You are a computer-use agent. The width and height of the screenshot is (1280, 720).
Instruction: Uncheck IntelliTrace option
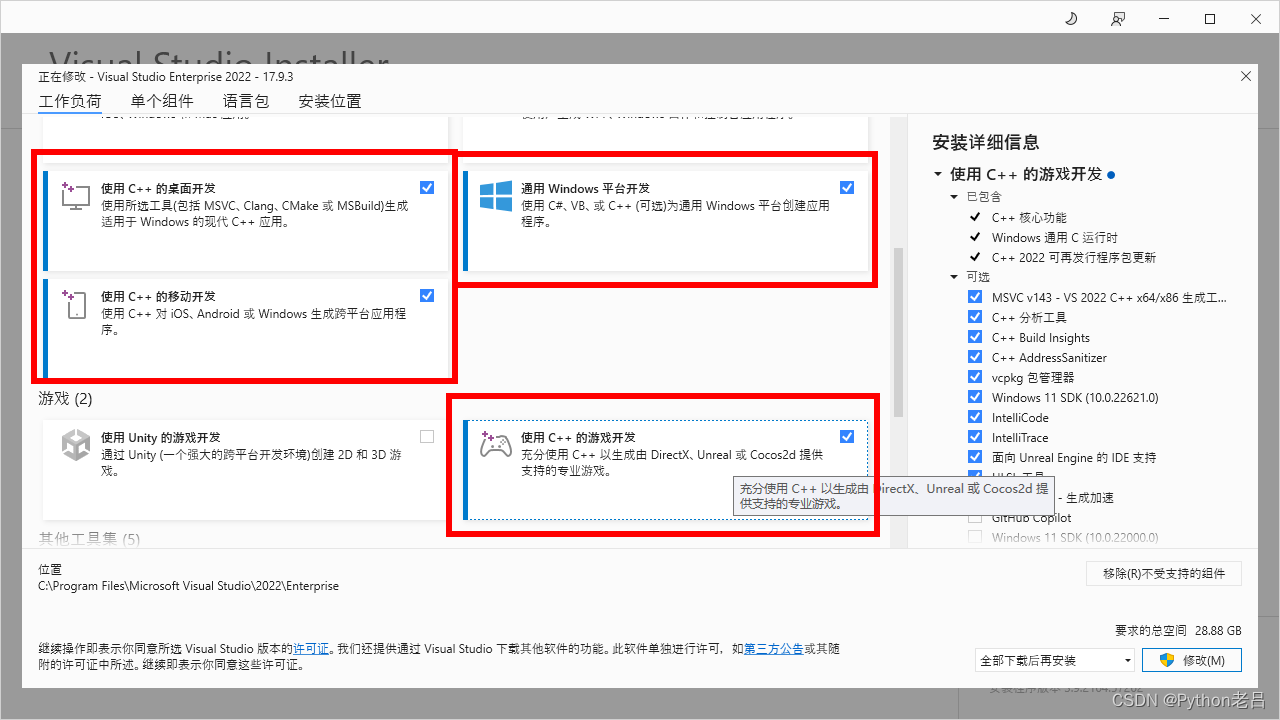coord(975,437)
